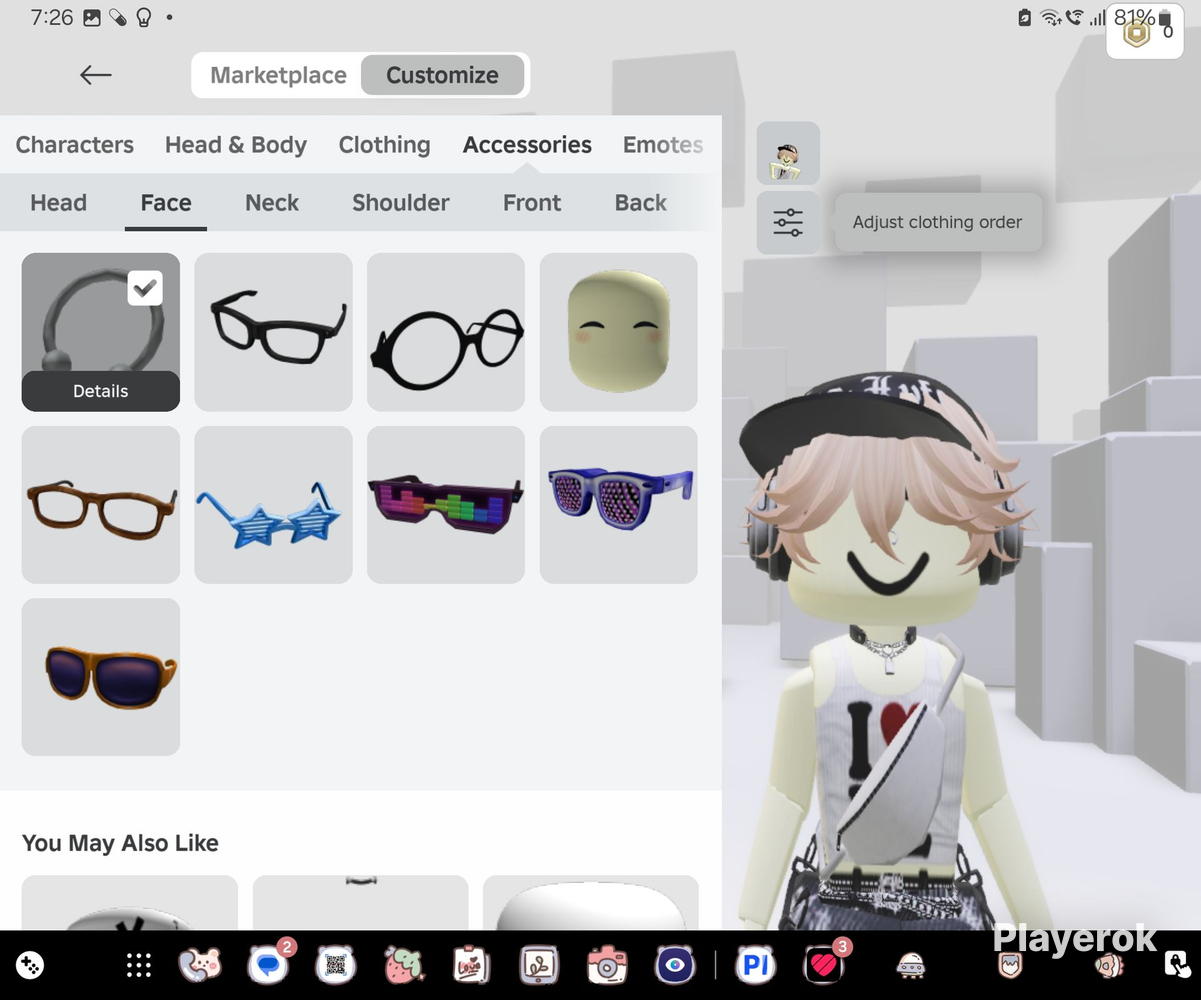
Task: Open heart app with 3 notifications
Action: coord(825,965)
